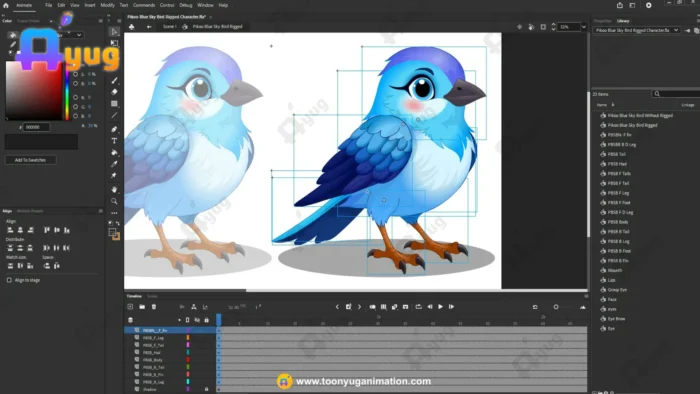Click the Align left edge icon

coord(10,230)
